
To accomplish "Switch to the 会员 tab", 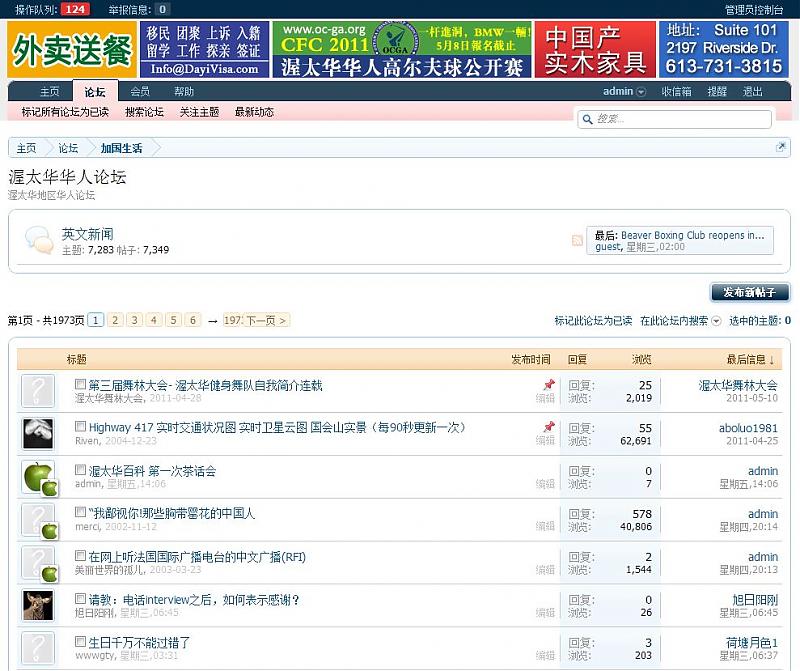I will (x=140, y=92).
